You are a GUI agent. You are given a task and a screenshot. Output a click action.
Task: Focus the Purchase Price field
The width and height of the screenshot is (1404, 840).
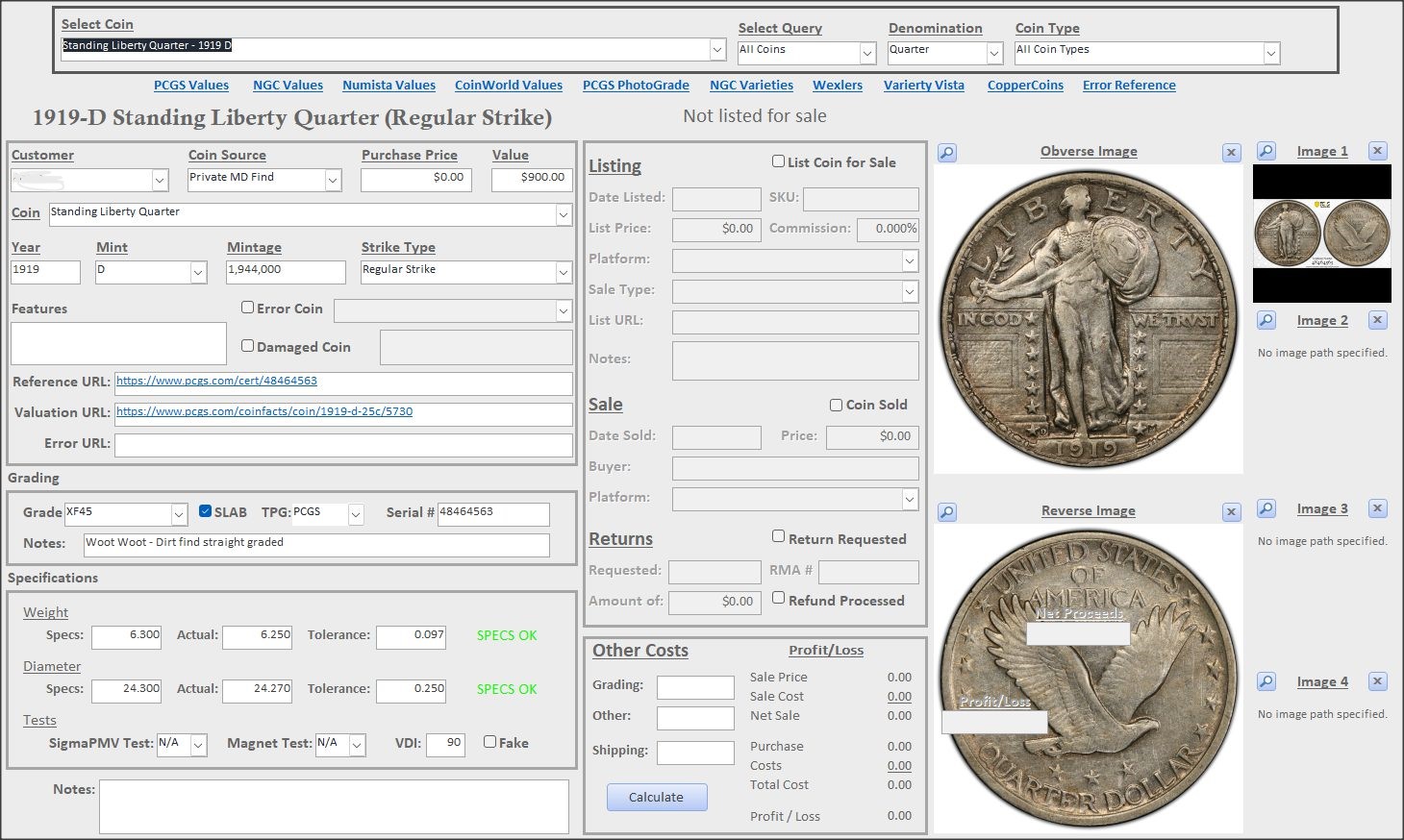click(x=416, y=180)
